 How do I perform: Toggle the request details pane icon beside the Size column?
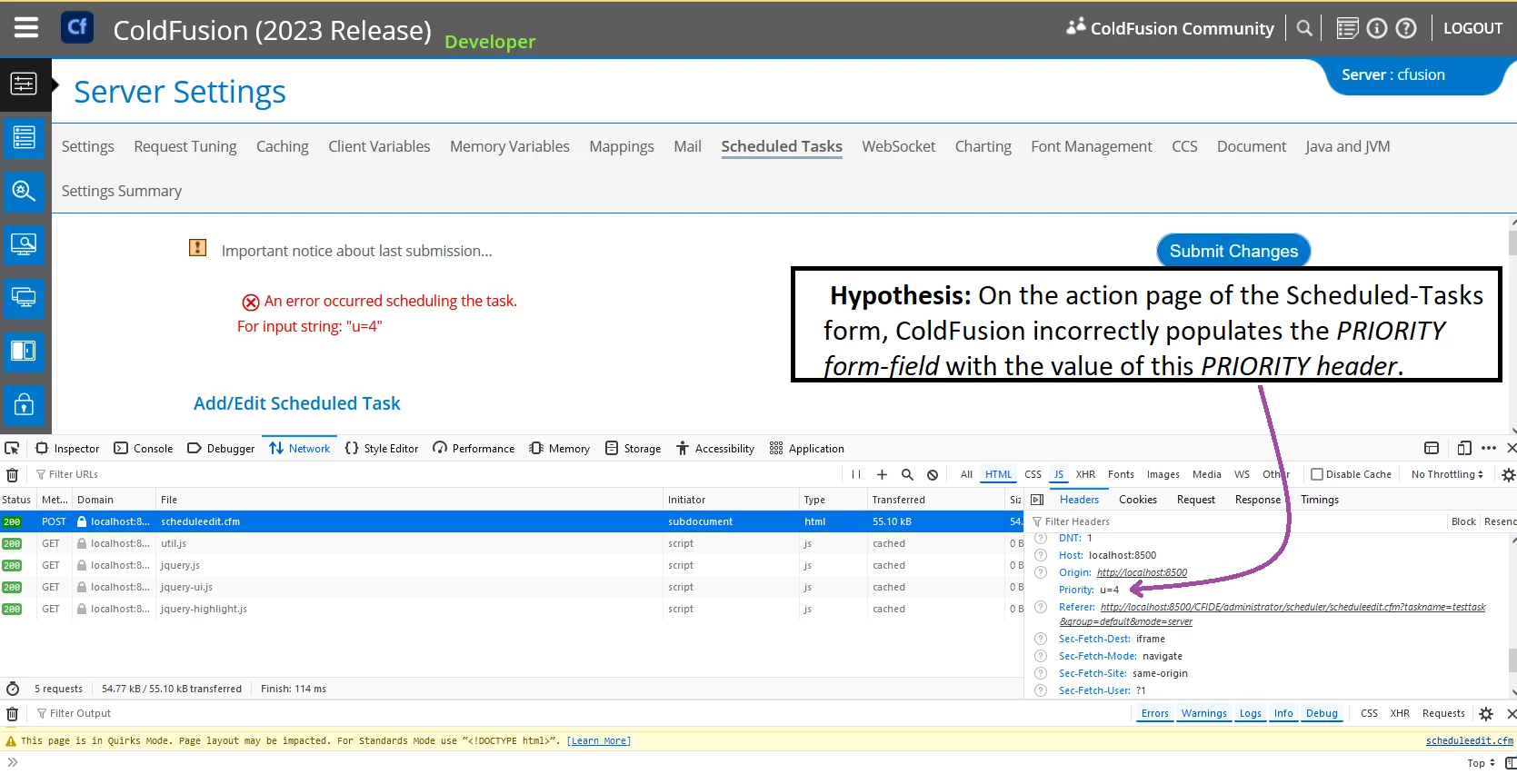[x=1037, y=500]
